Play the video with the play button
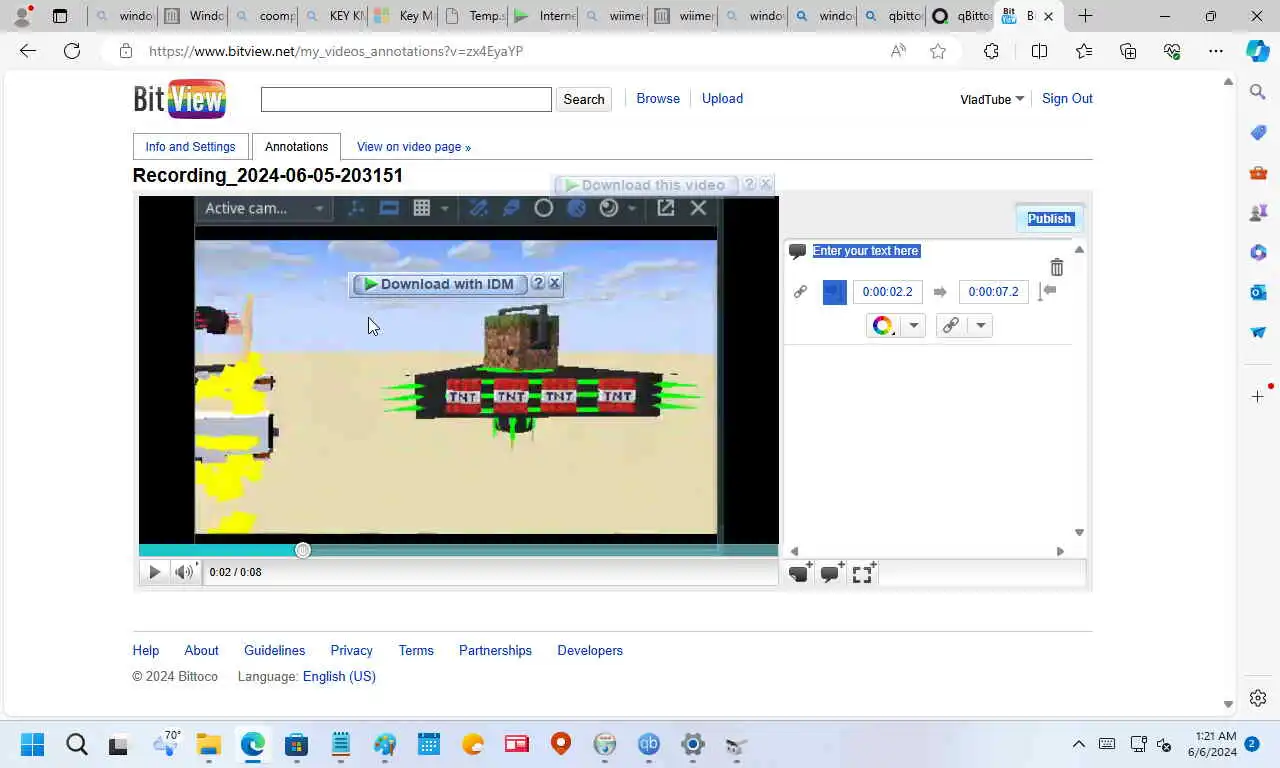 (154, 572)
